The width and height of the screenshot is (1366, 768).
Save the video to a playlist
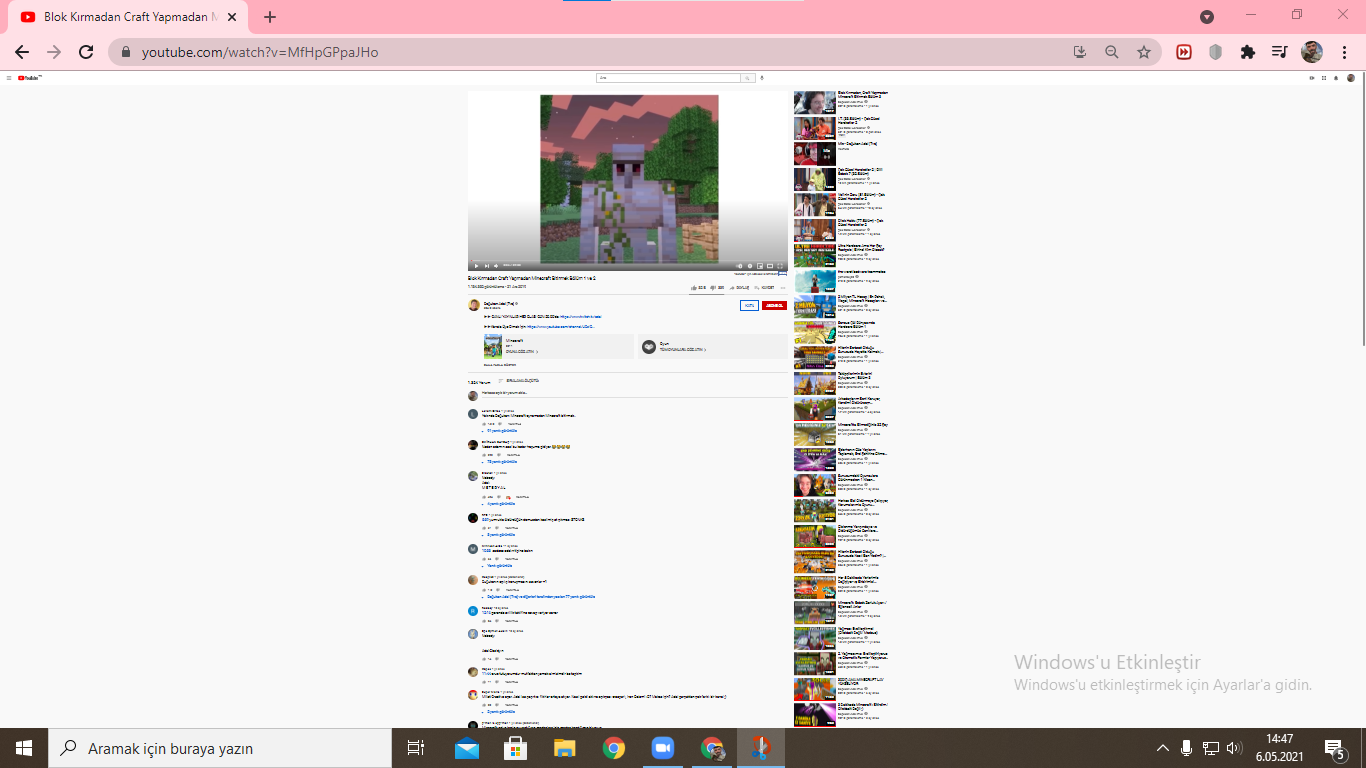tap(765, 287)
